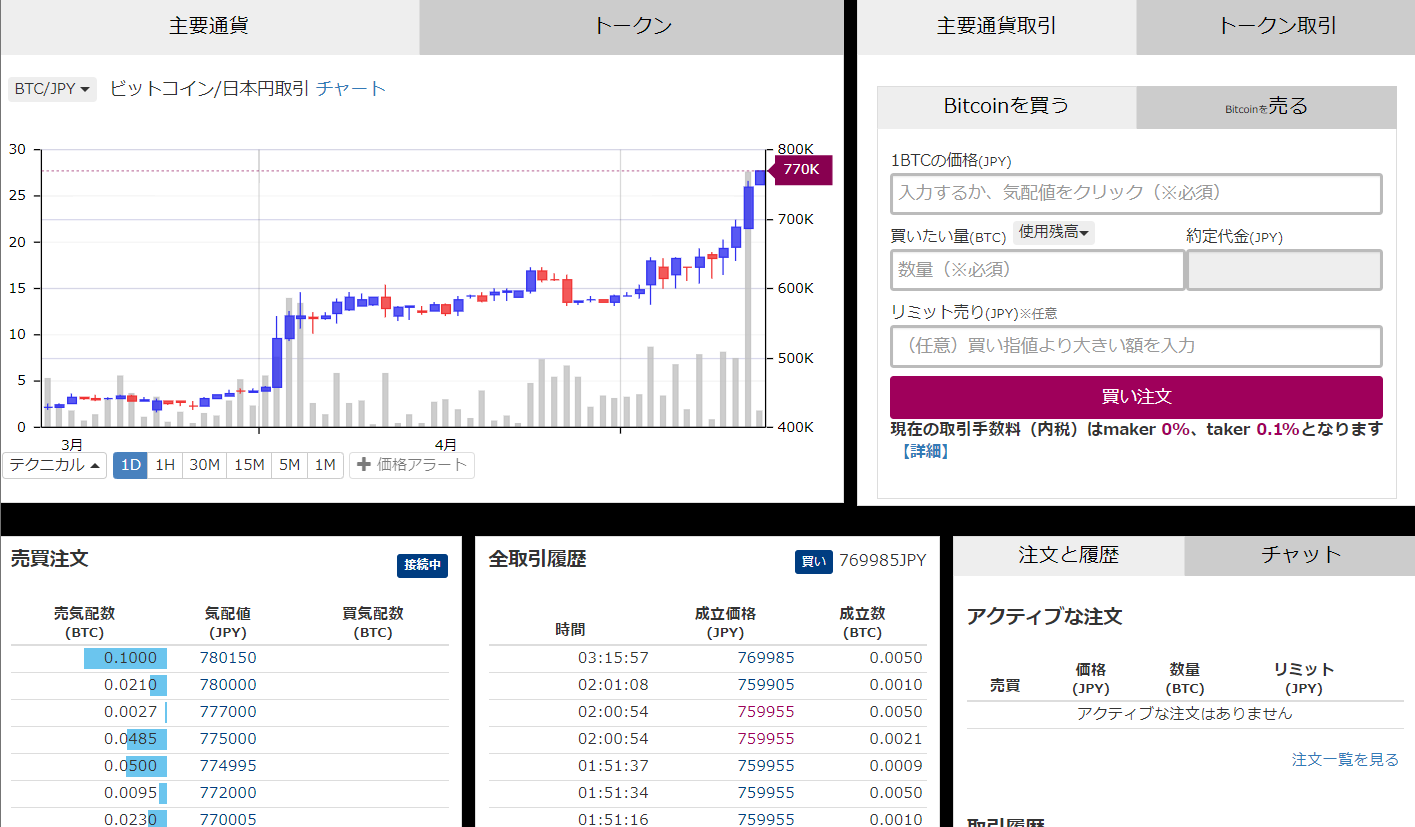
Task: Click the 0.1000 sell quantity bar
Action: point(125,658)
